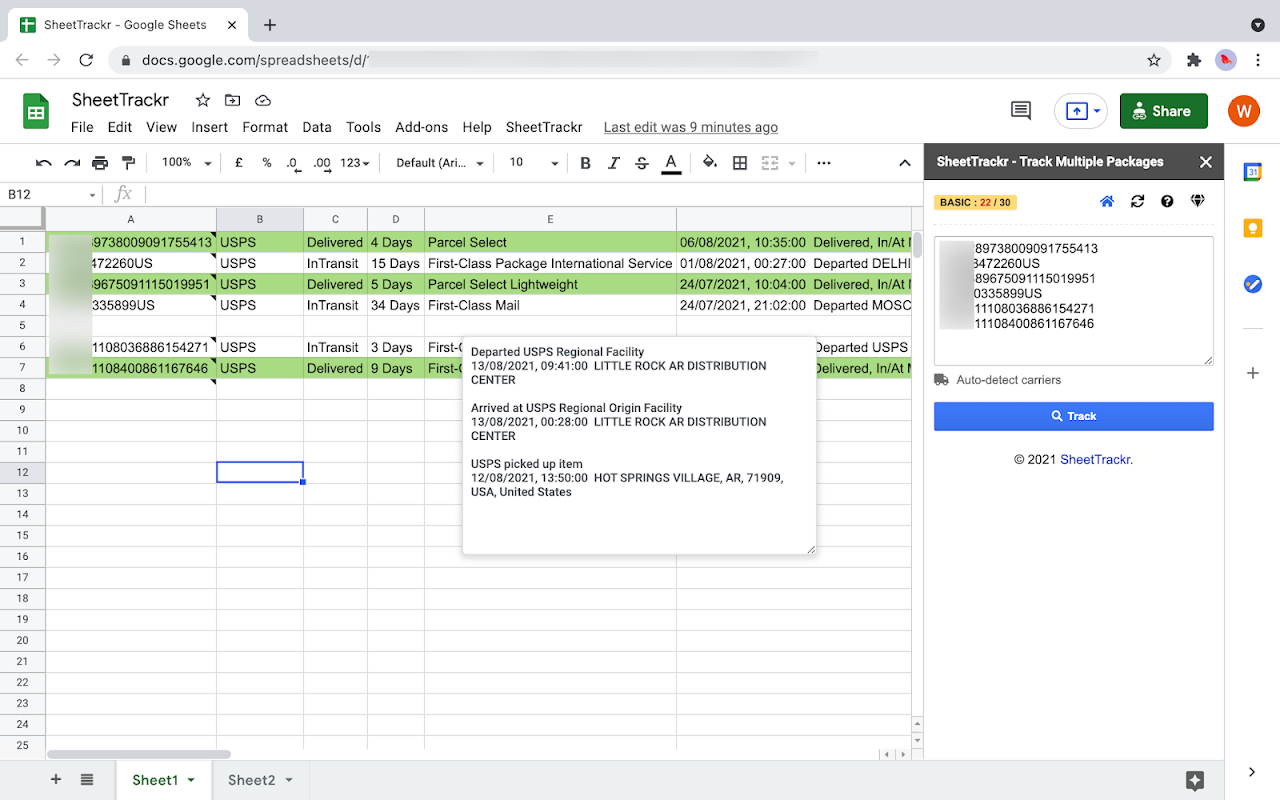Screen dimensions: 1280x800
Task: Open the Add-ons menu
Action: pyautogui.click(x=422, y=127)
